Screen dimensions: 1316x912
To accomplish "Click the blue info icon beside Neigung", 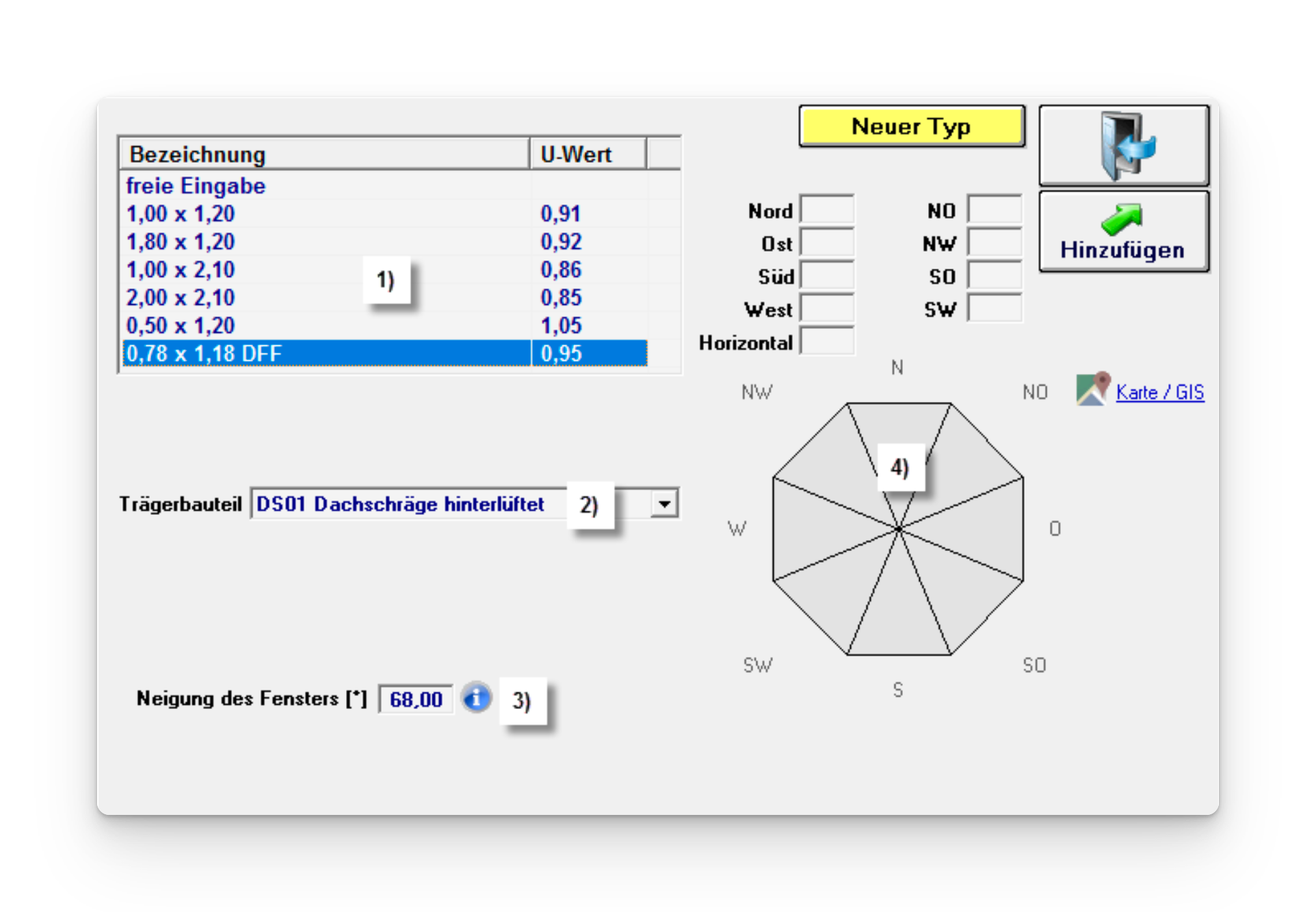I will click(x=476, y=698).
